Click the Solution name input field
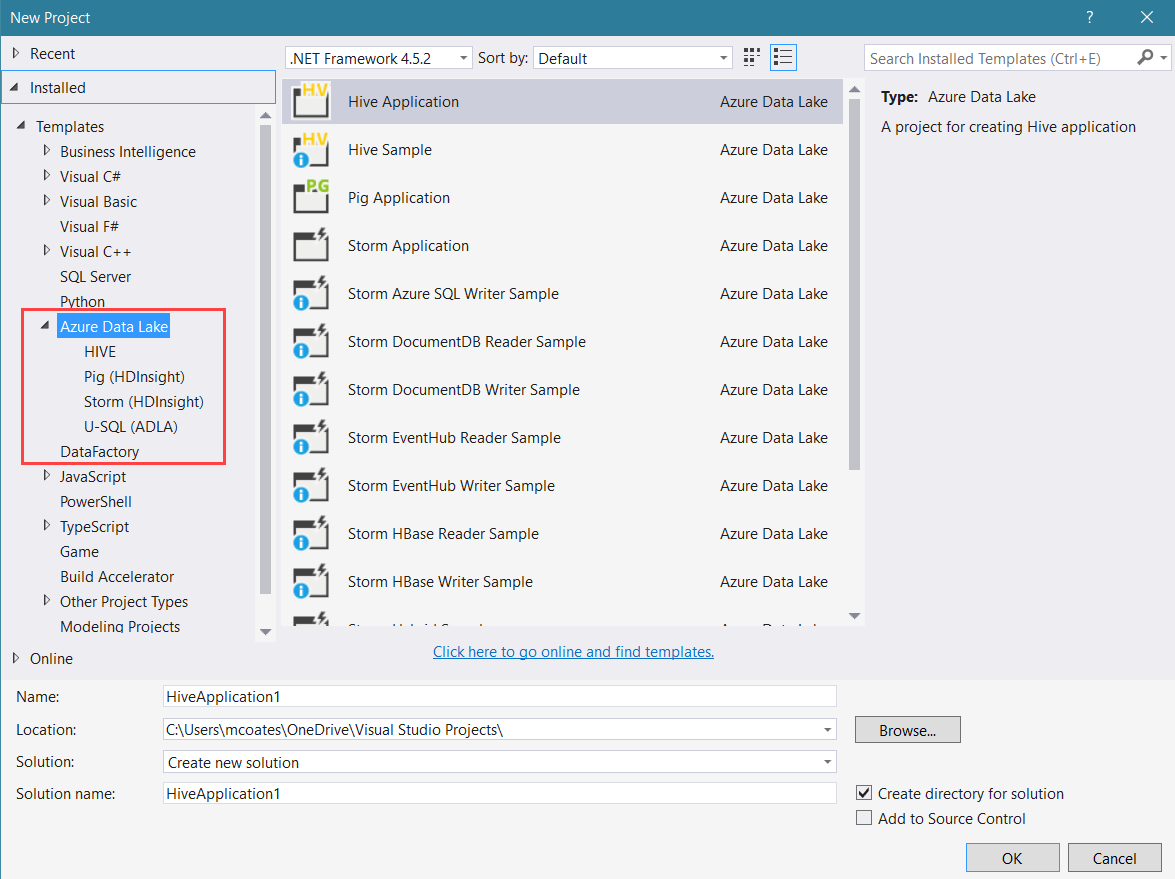This screenshot has height=879, width=1175. pyautogui.click(x=499, y=793)
